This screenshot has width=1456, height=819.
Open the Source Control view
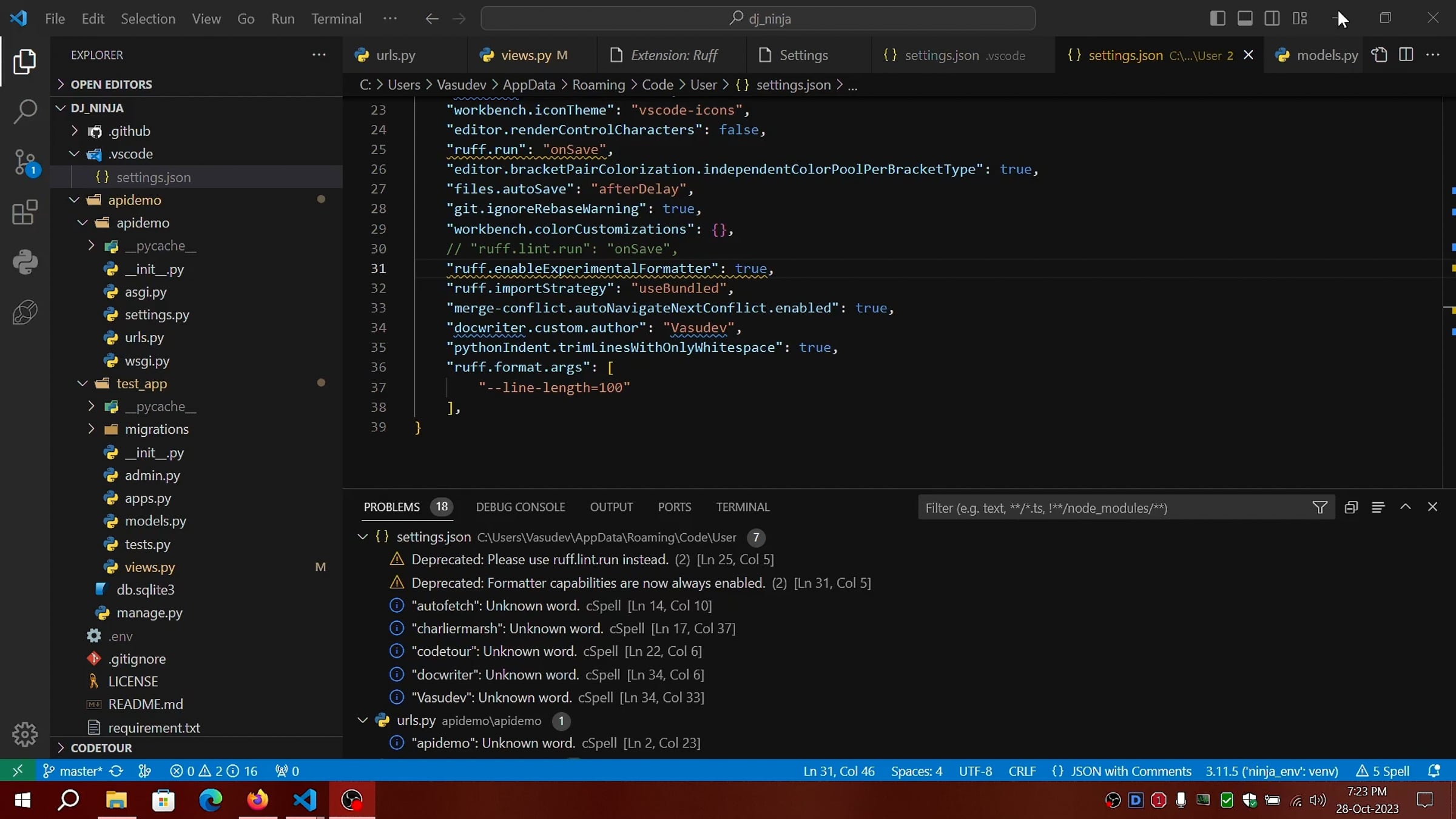(x=25, y=162)
